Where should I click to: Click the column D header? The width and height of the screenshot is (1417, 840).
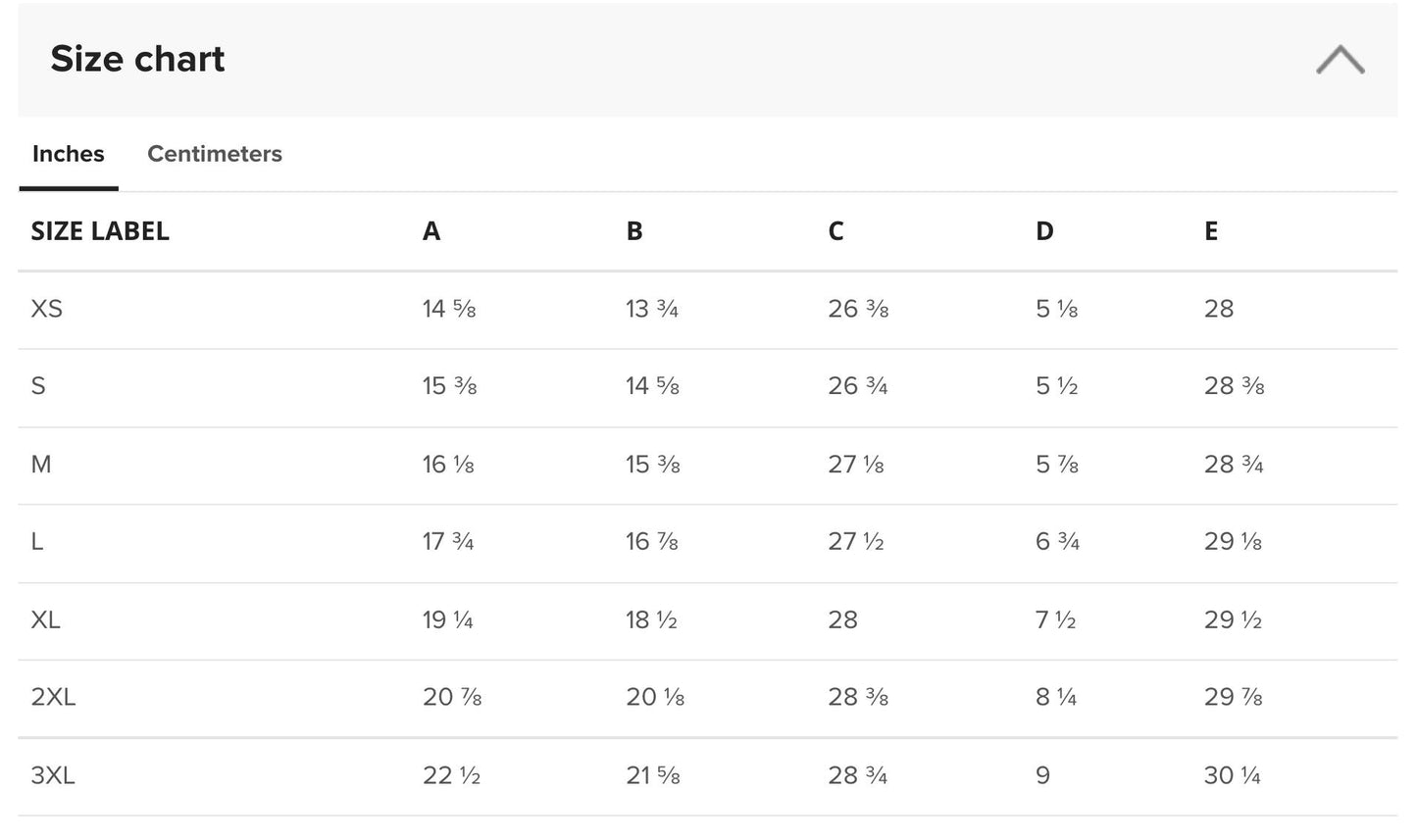pyautogui.click(x=1044, y=231)
